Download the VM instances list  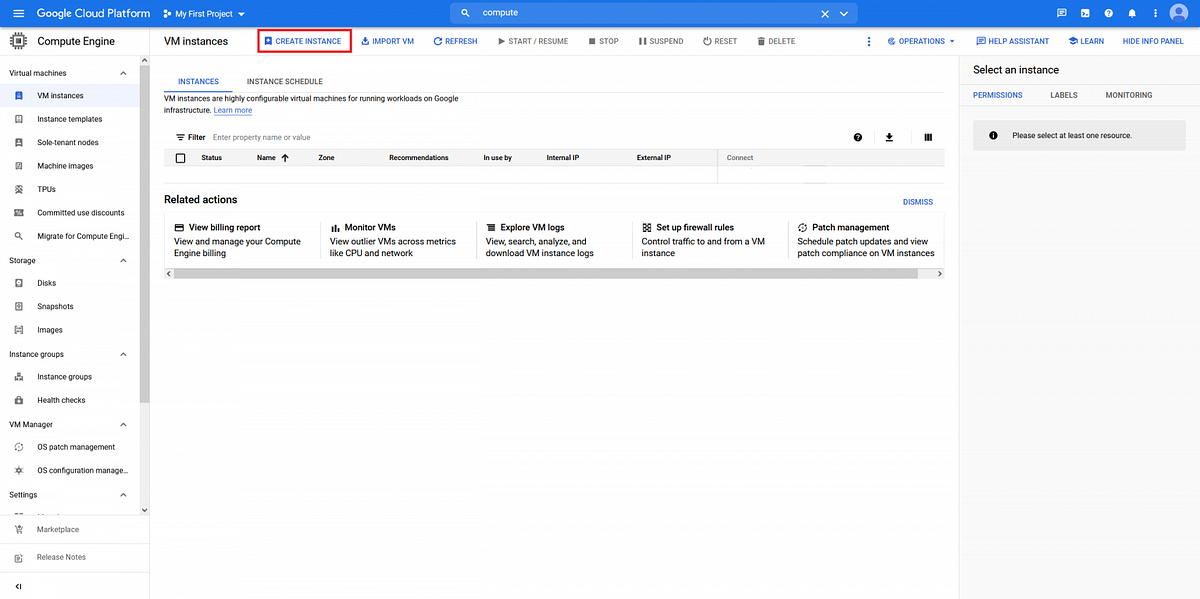coord(889,137)
